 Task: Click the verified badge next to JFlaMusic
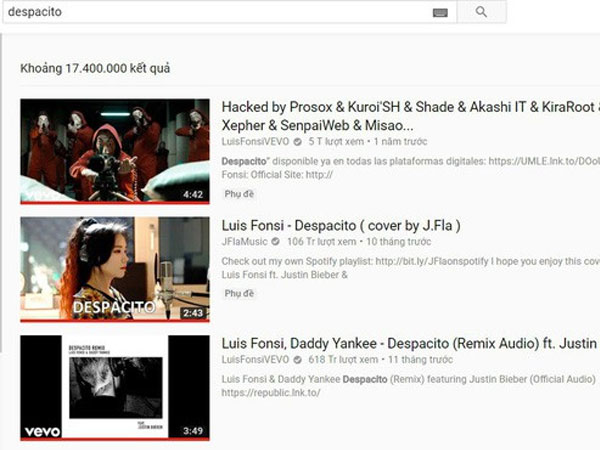(x=275, y=242)
